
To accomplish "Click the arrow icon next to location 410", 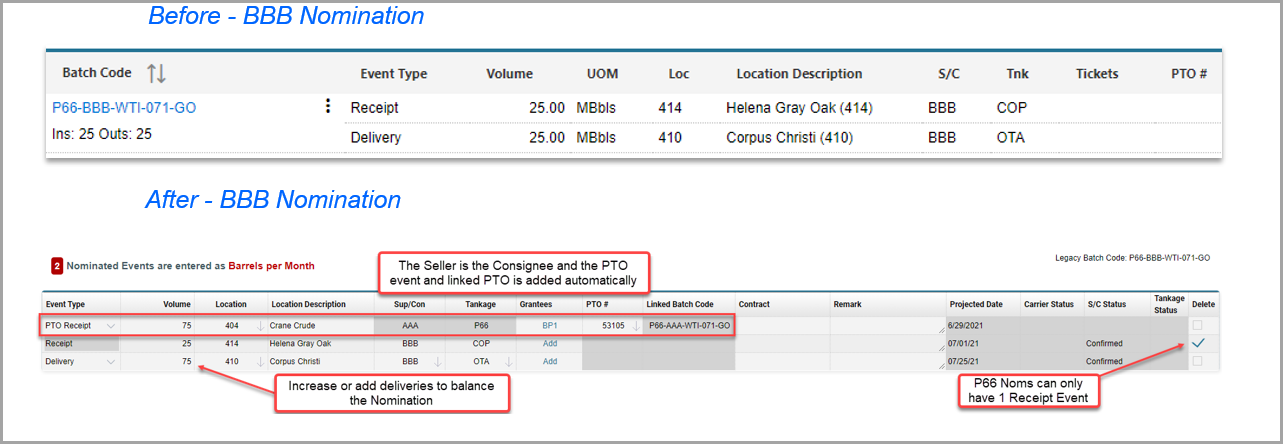I will (258, 361).
